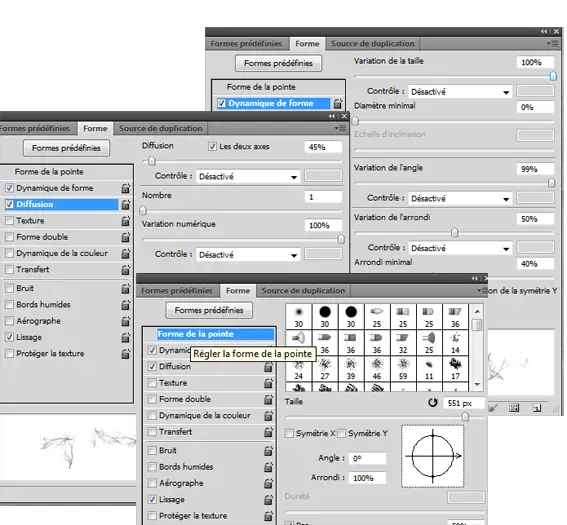The width and height of the screenshot is (567, 525).
Task: Switch to Source de duplication tab in top-right panel
Action: point(372,44)
